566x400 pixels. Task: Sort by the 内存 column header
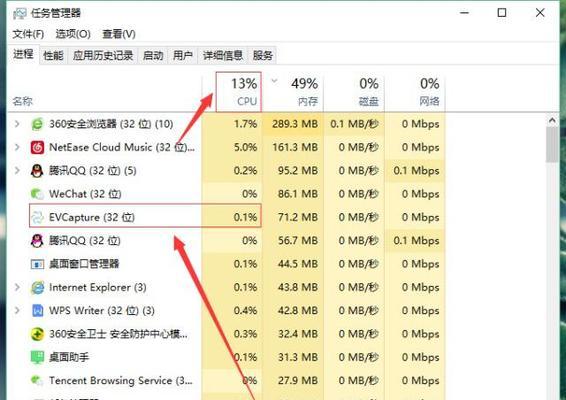293,92
